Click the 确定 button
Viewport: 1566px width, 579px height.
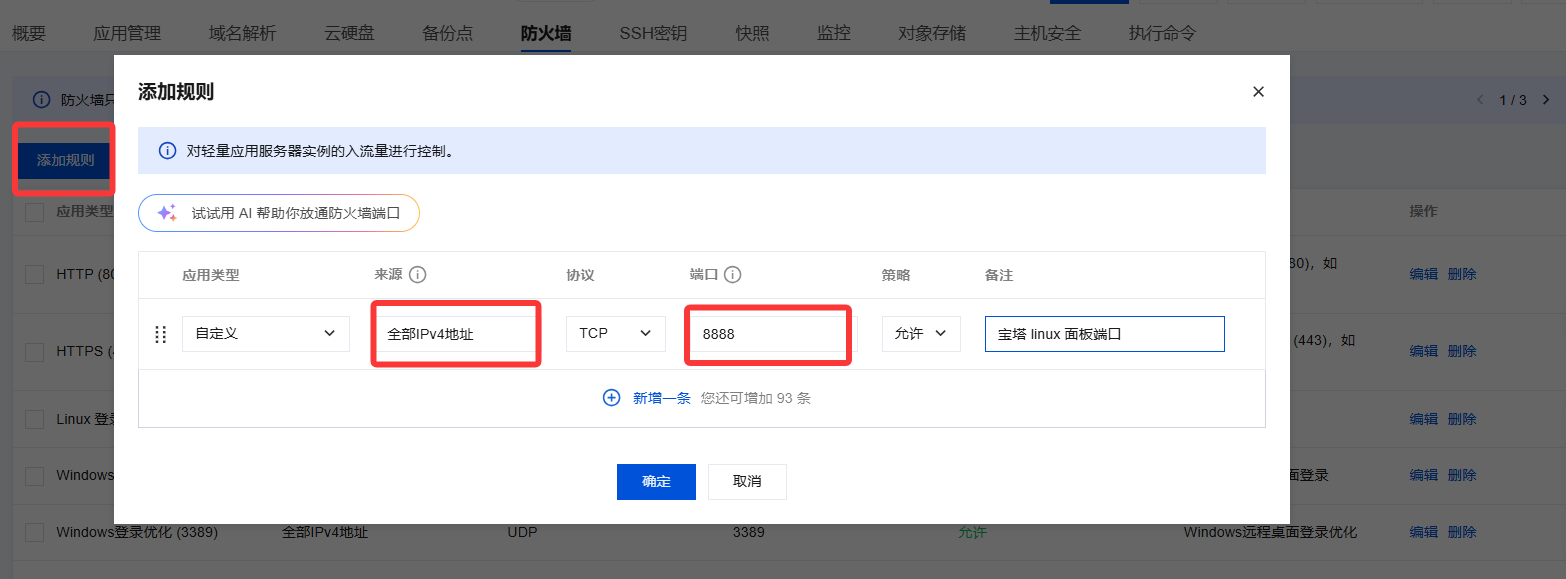click(x=656, y=481)
